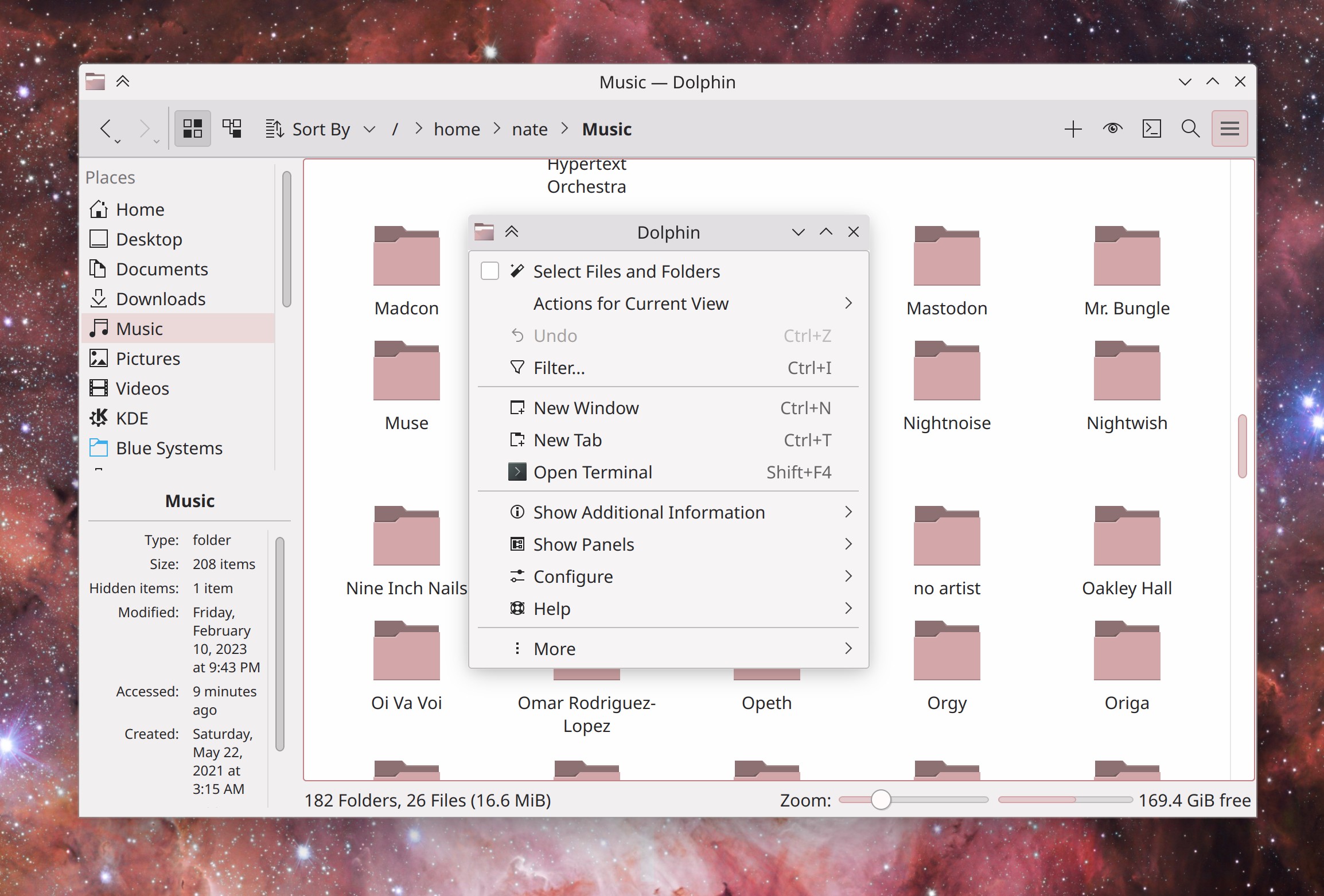Expand Show Additional Information submenu
Image resolution: width=1324 pixels, height=896 pixels.
(668, 512)
